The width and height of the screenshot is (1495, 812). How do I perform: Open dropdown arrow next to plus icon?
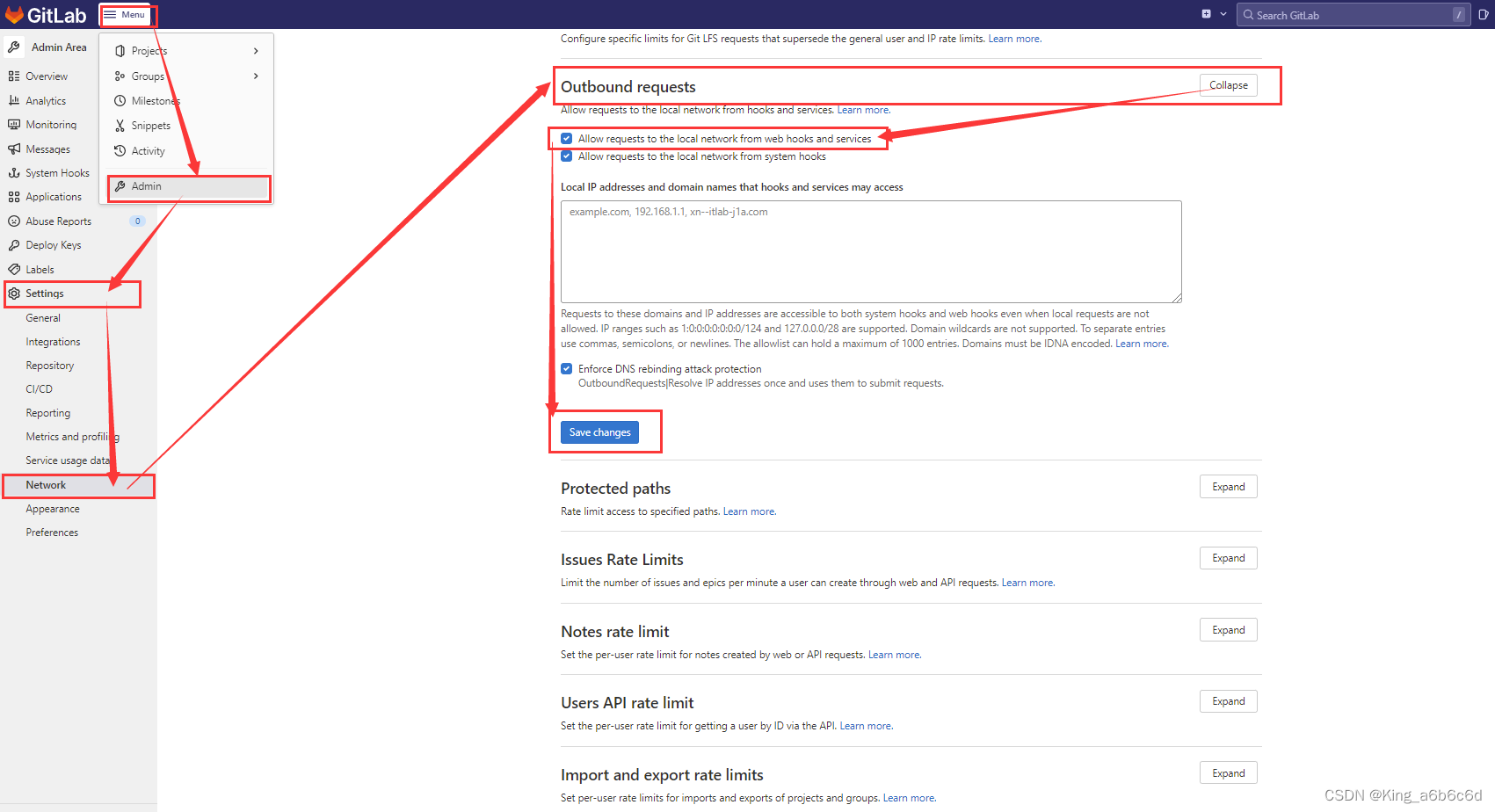point(1223,14)
